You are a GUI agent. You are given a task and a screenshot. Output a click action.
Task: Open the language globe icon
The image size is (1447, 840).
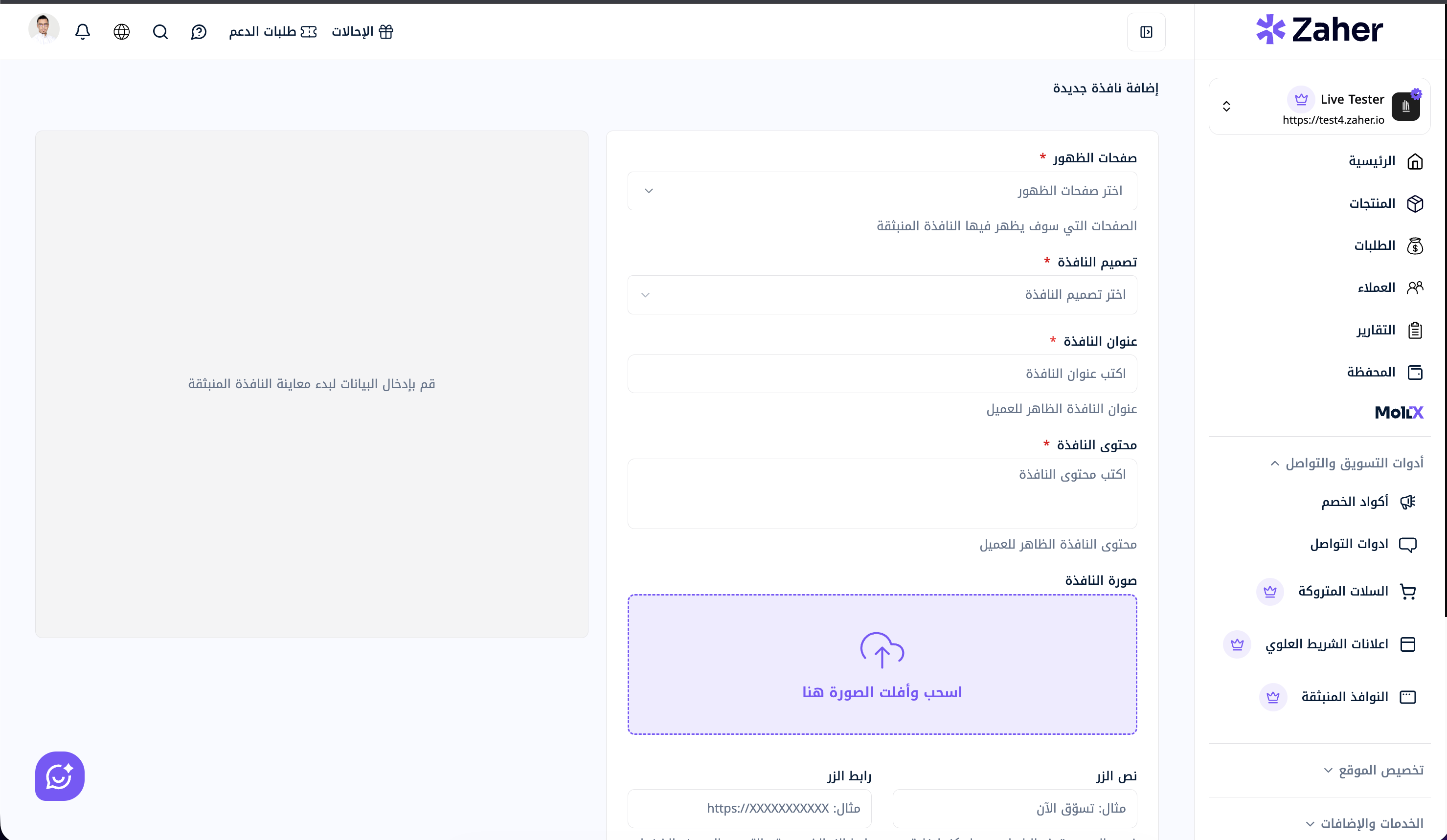pos(121,32)
